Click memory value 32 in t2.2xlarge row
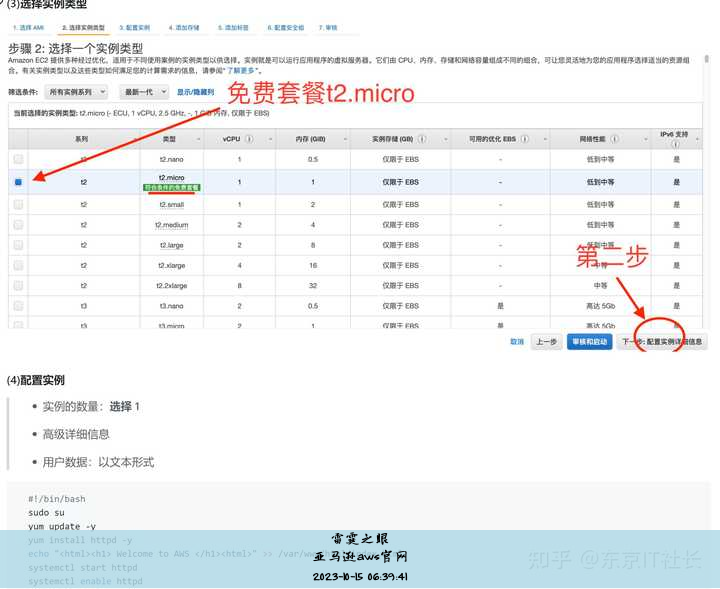This screenshot has width=720, height=589. [313, 286]
